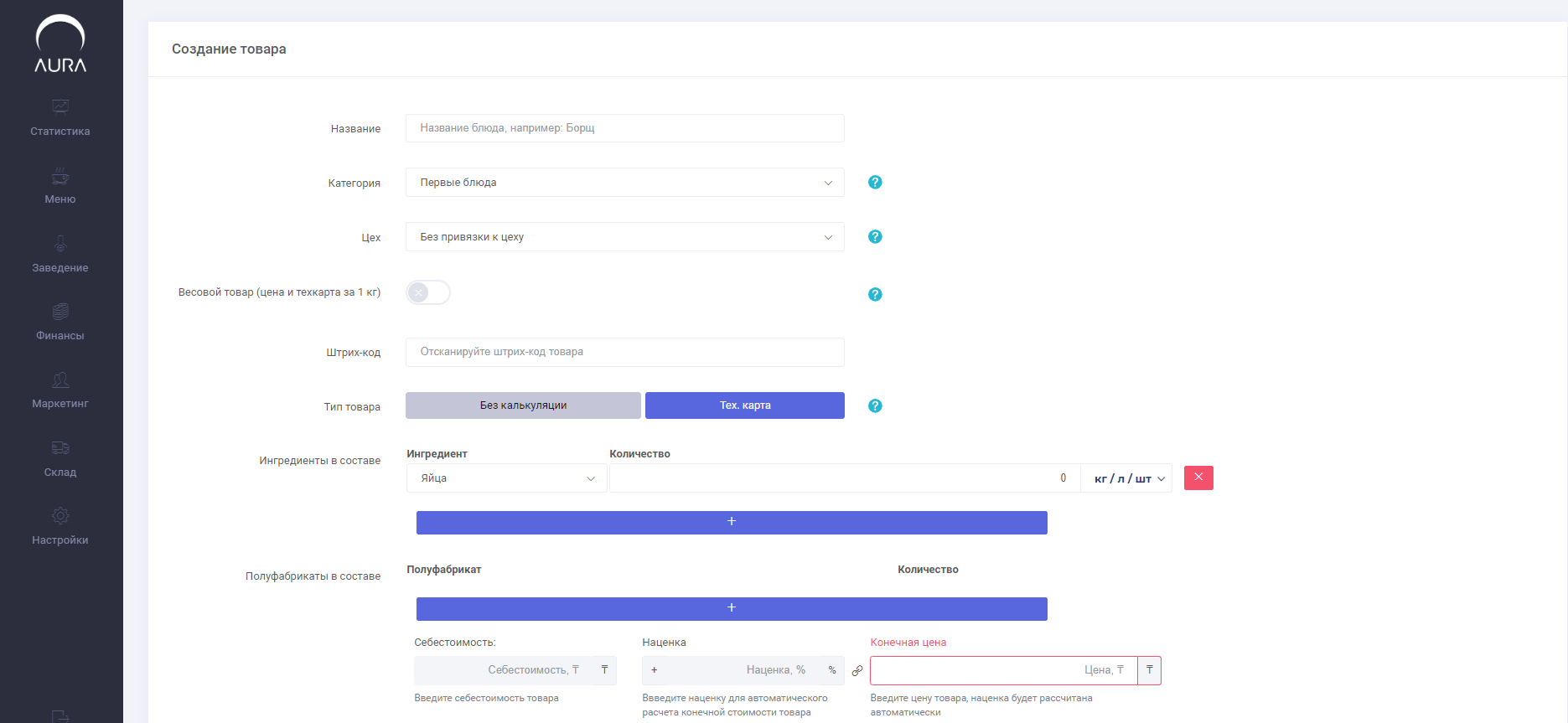Click the Введите себестоимость товара hint
This screenshot has width=1568, height=723.
click(x=486, y=698)
